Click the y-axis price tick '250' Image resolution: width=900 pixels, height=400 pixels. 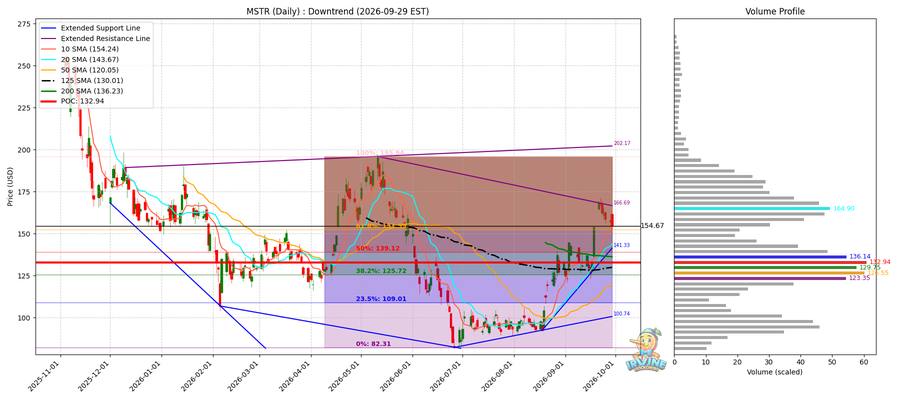point(25,66)
